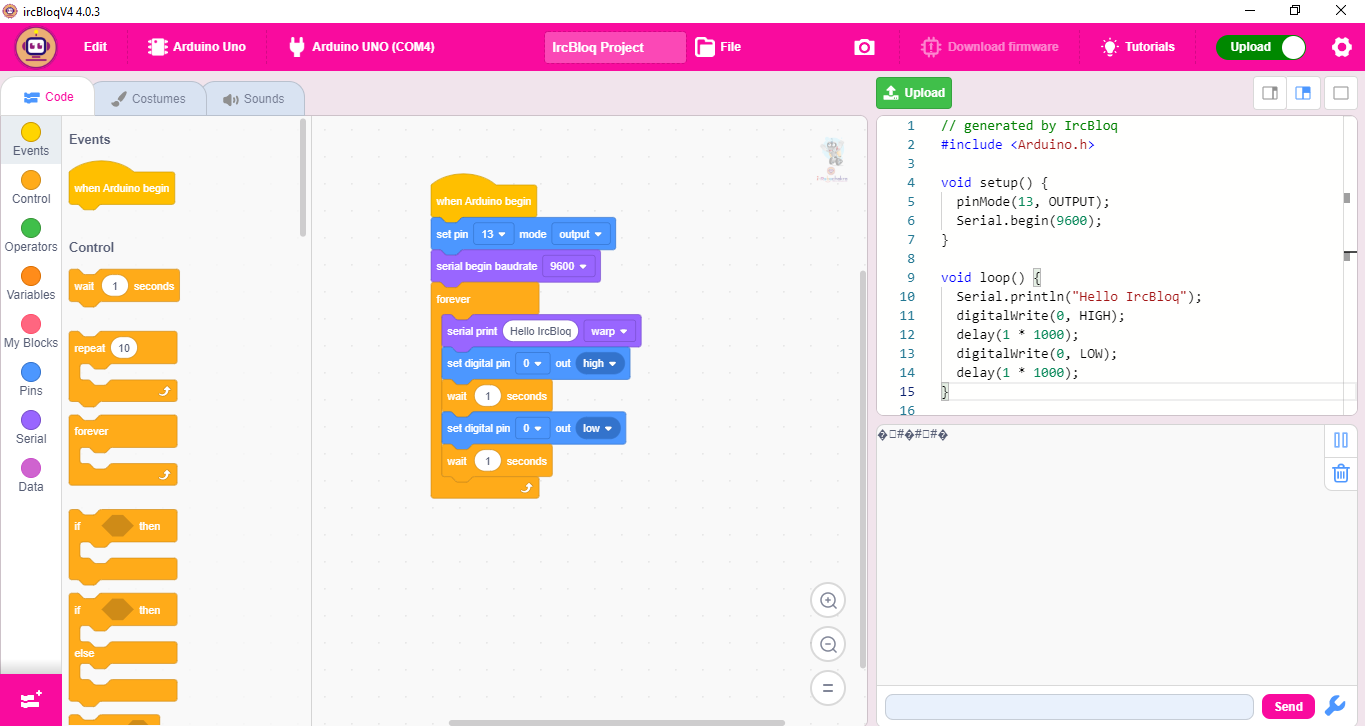
Task: Select the Control category circle
Action: click(x=31, y=180)
